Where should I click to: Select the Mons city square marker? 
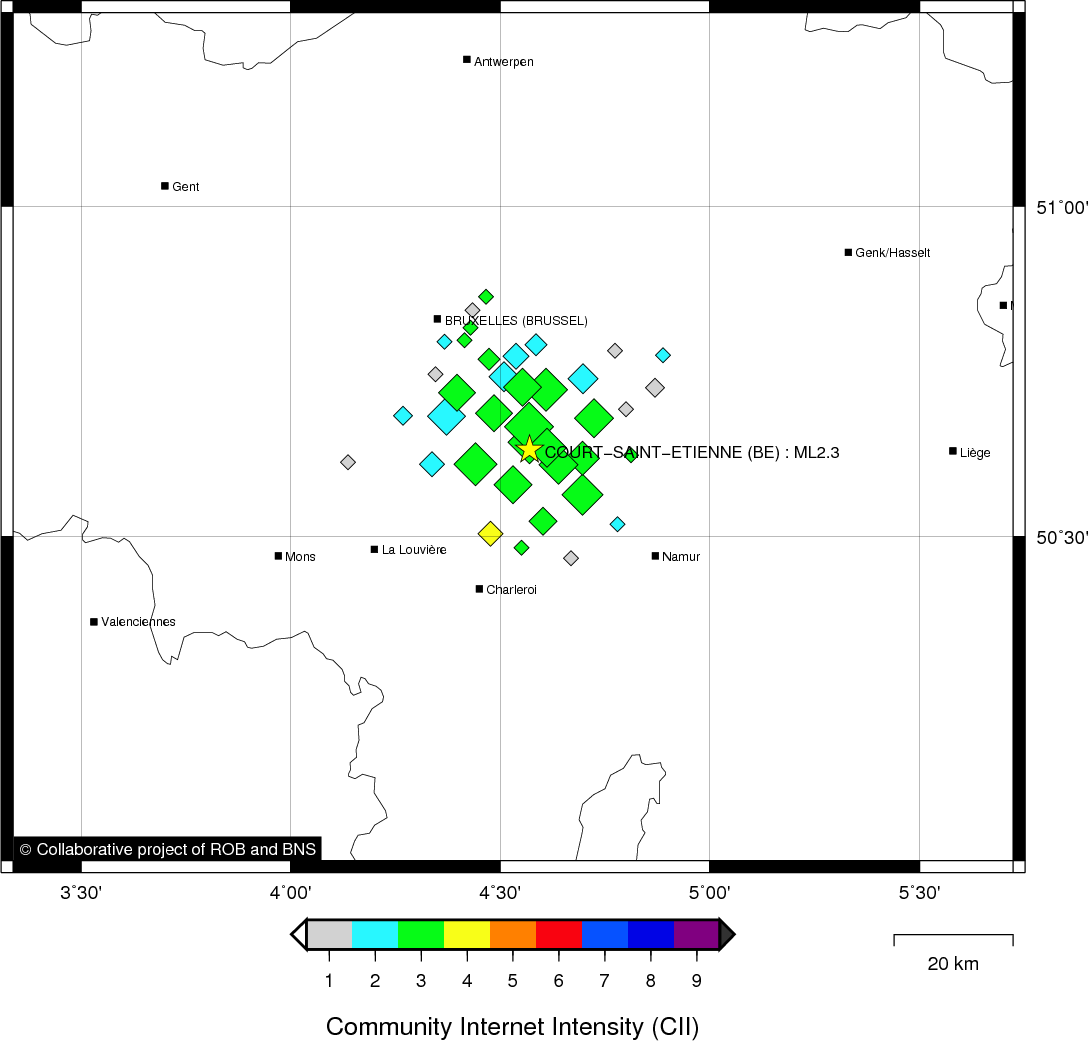coord(278,556)
